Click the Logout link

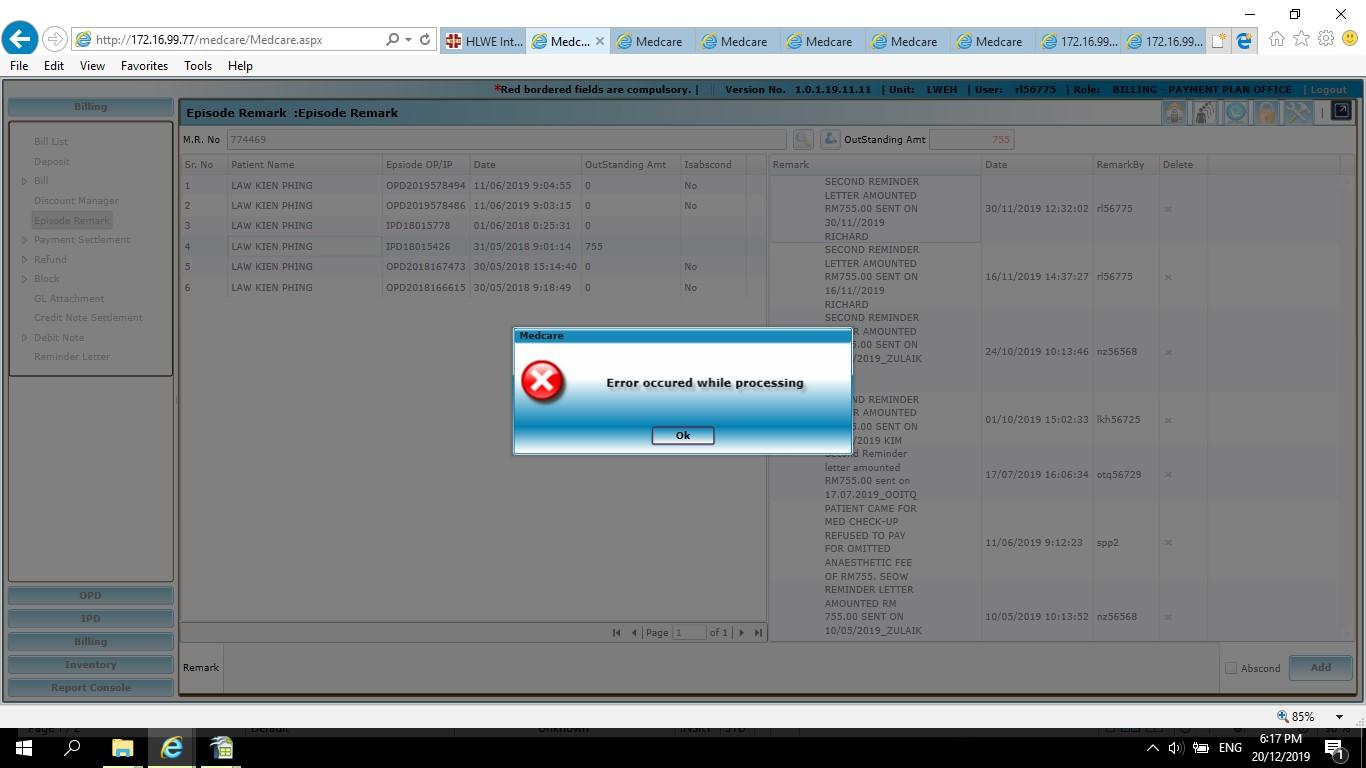pos(1328,89)
